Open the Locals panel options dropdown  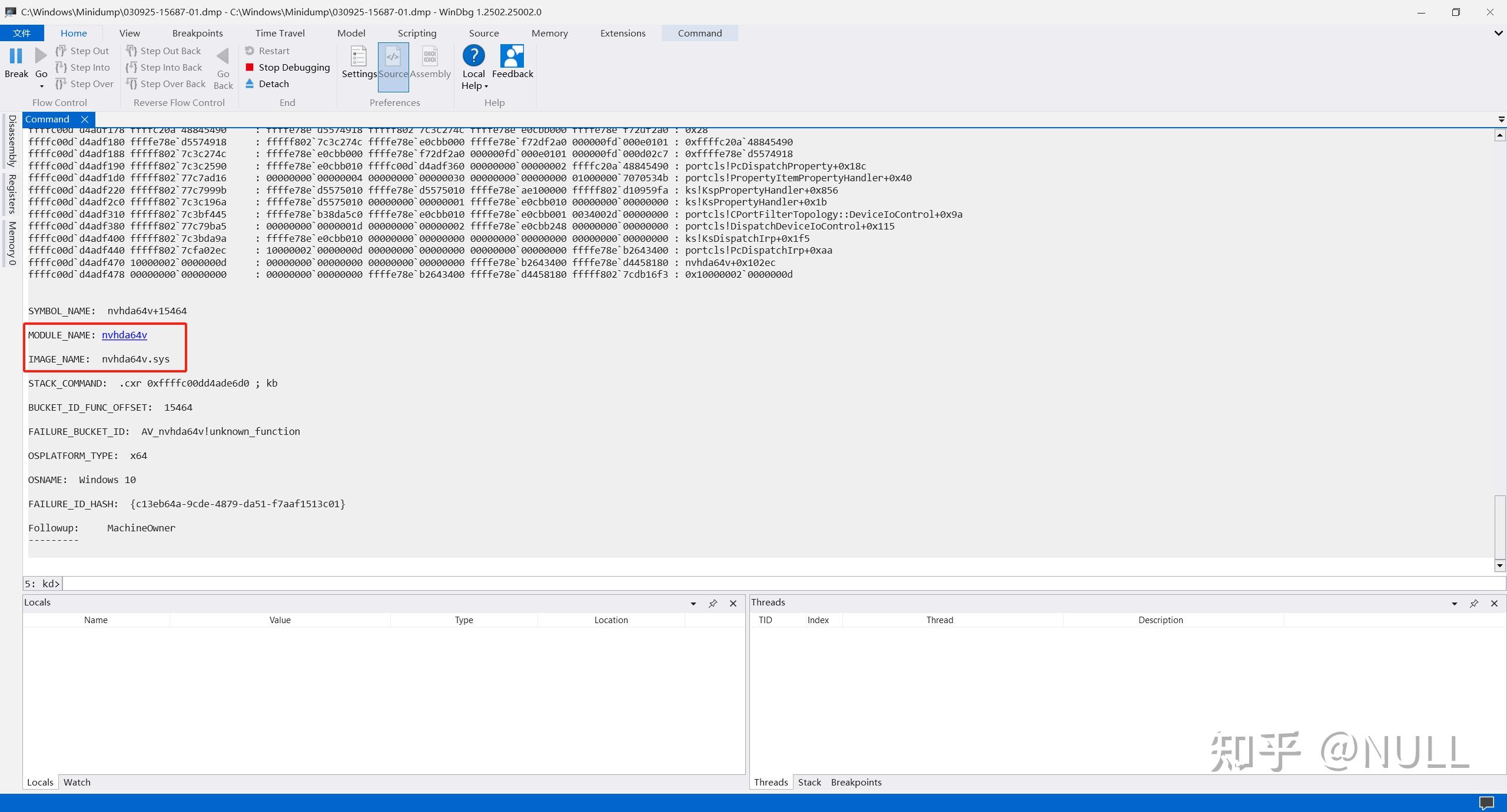pos(693,603)
